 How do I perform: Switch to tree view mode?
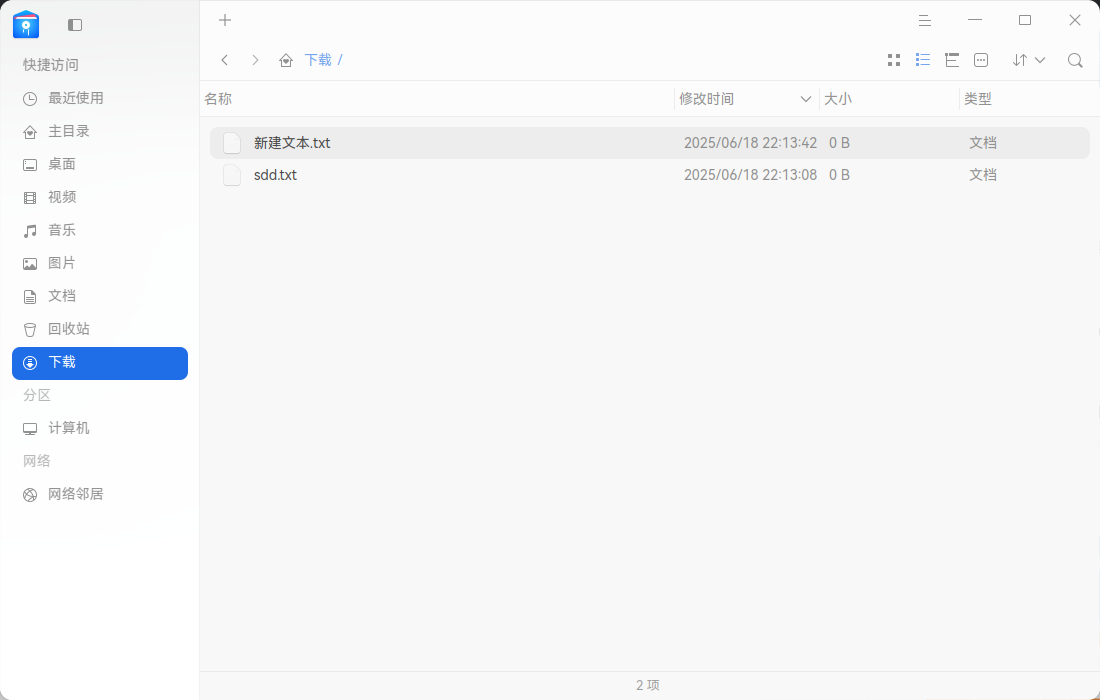[x=952, y=60]
